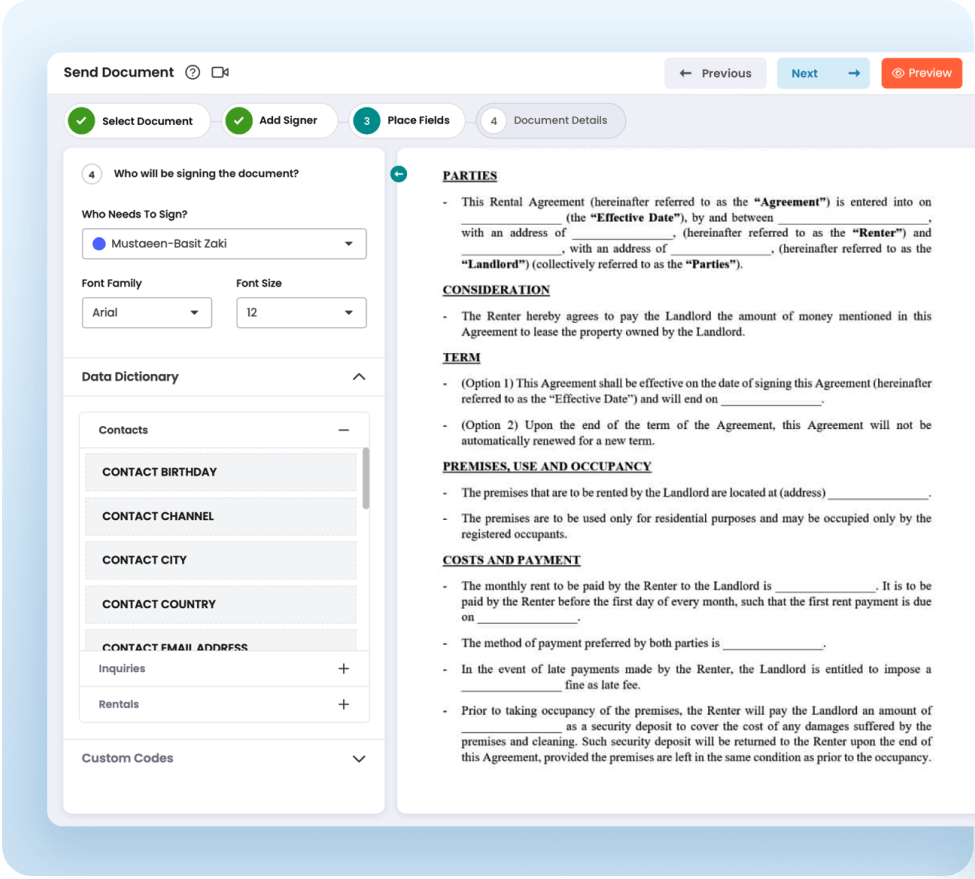Viewport: 975px width, 879px height.
Task: Click the green check on Select Document
Action: [x=81, y=121]
